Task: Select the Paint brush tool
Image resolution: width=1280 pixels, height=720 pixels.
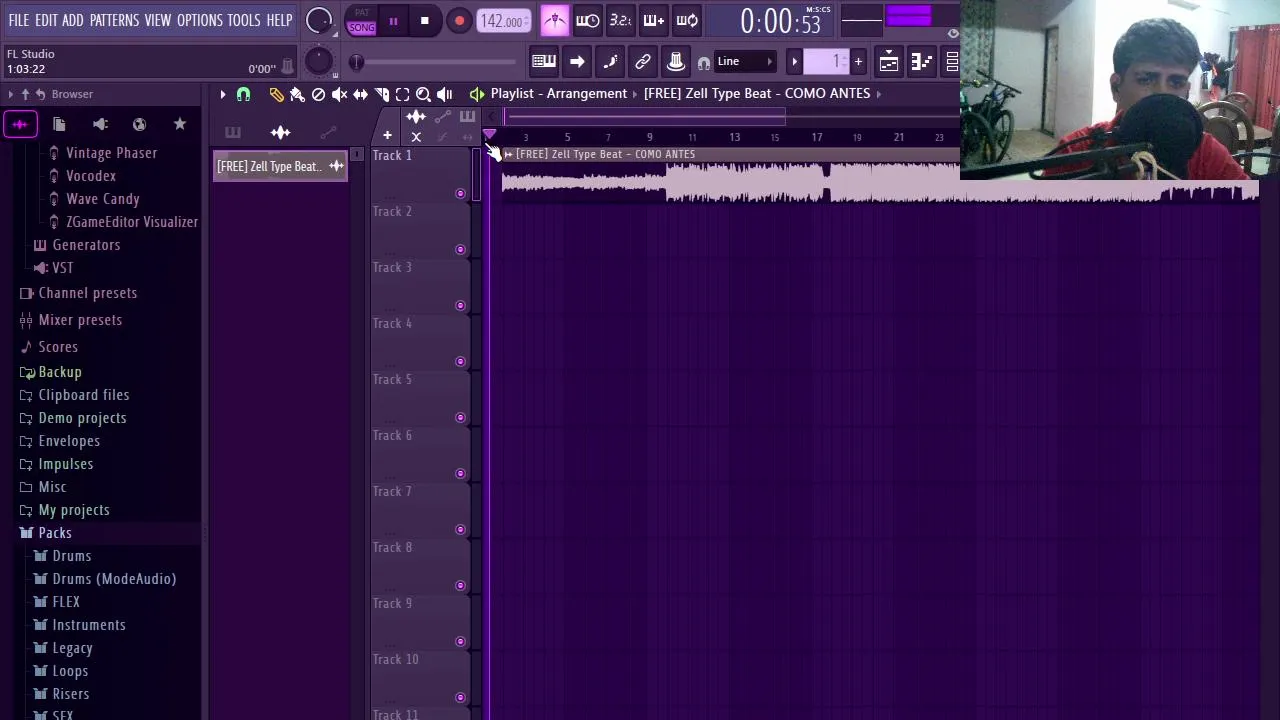Action: coord(297,94)
